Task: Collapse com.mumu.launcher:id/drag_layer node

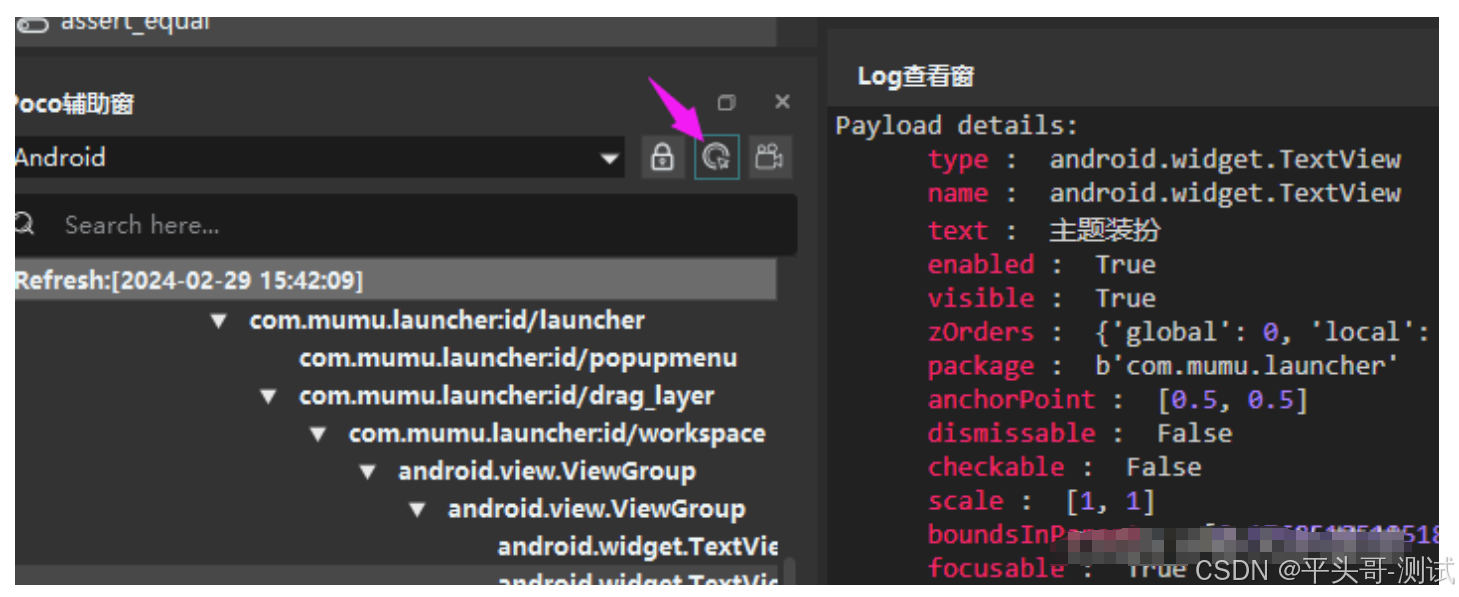Action: click(x=268, y=396)
